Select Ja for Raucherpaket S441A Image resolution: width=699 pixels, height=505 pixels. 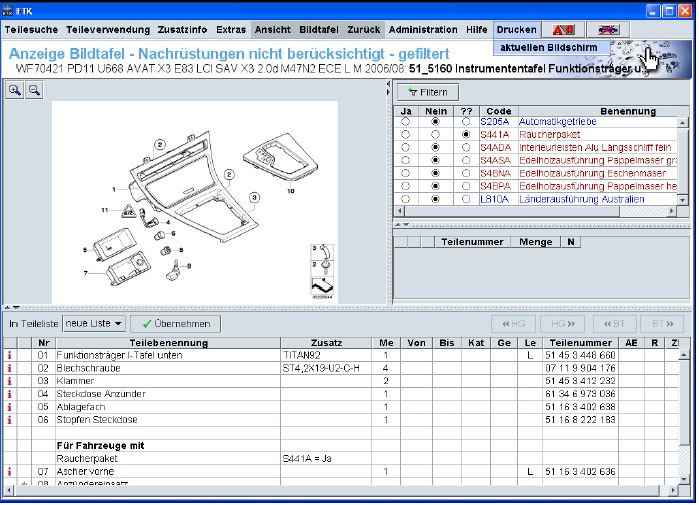click(x=405, y=134)
